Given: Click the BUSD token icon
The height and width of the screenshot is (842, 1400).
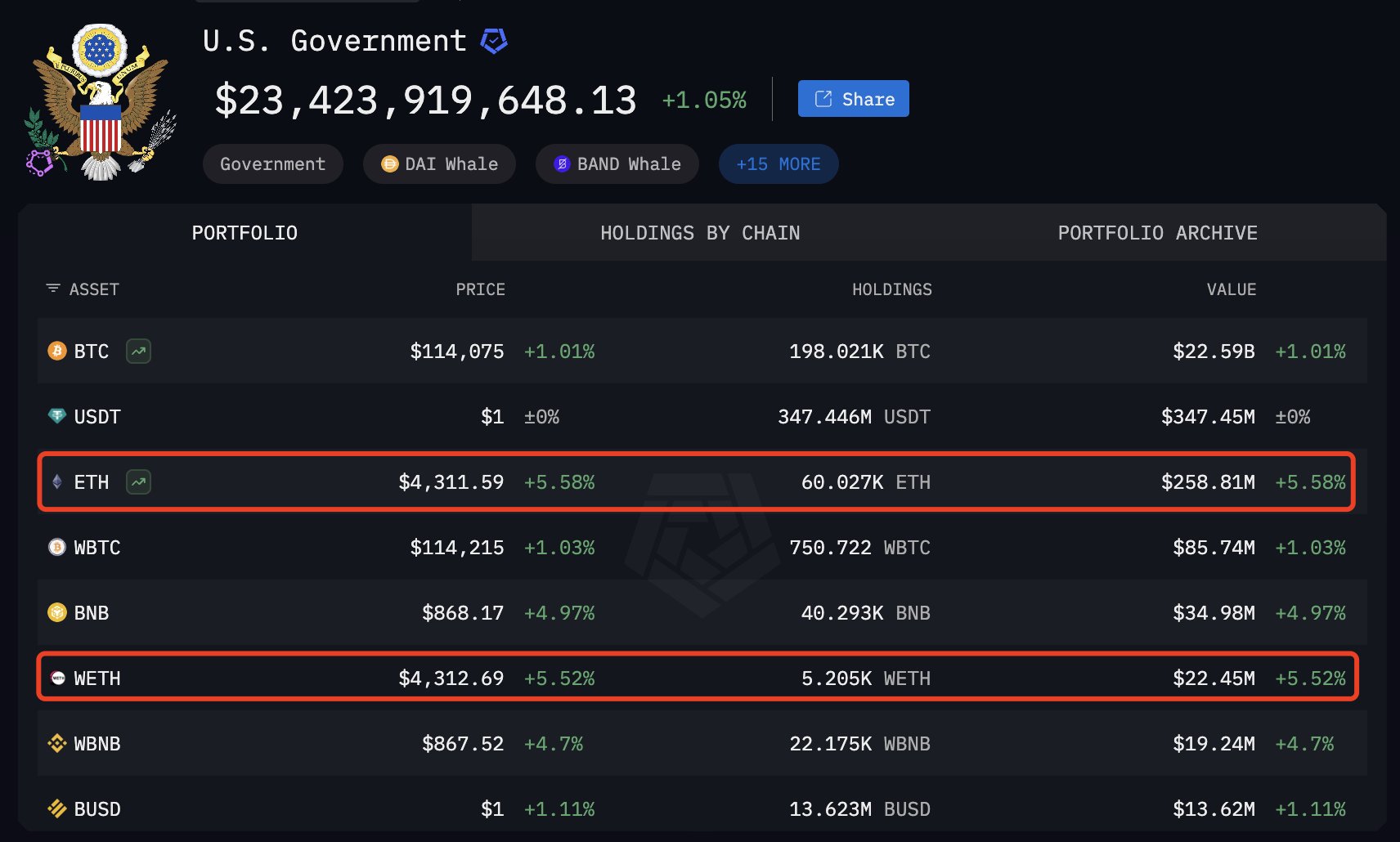Looking at the screenshot, I should (x=56, y=808).
